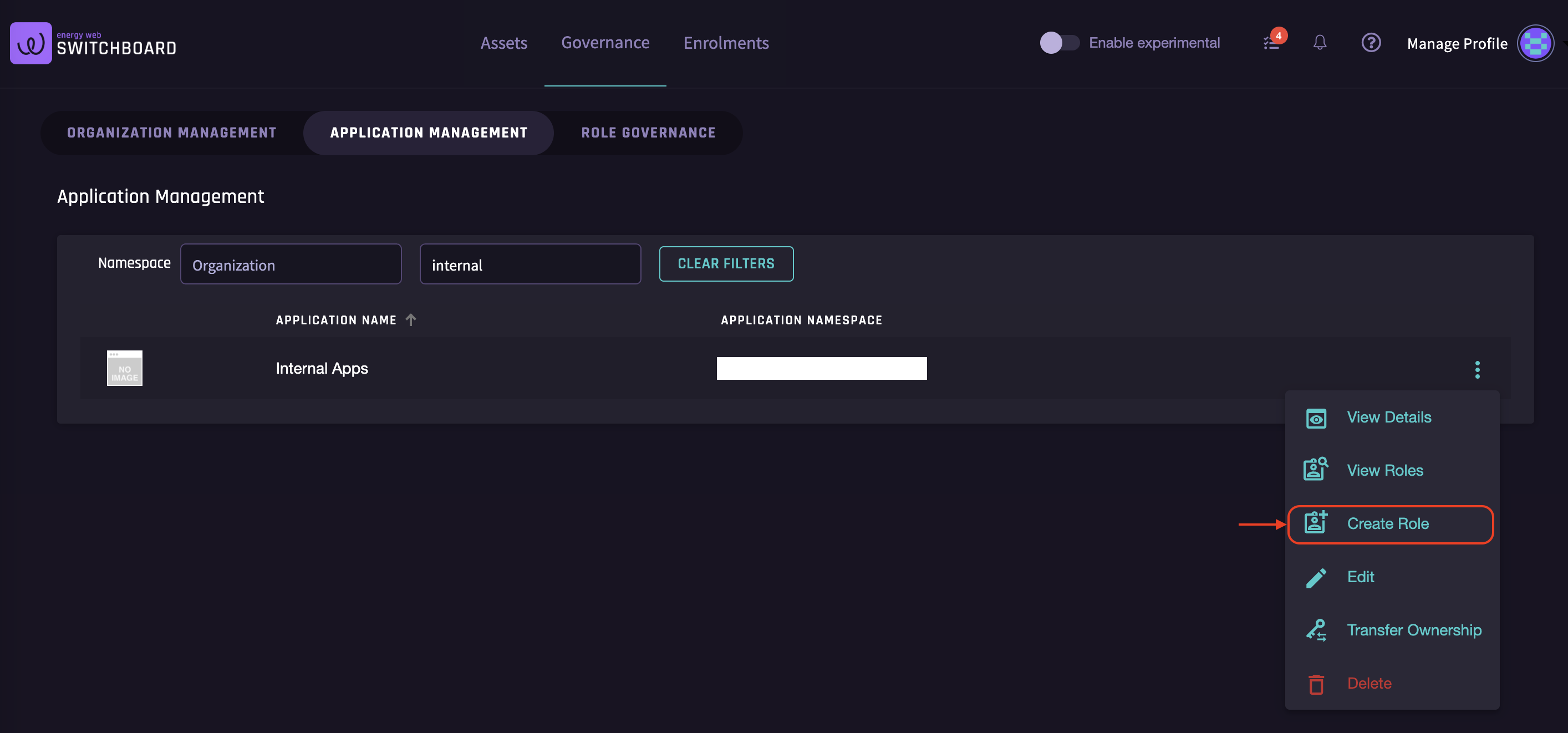Click the Transfer Ownership key icon
The image size is (1568, 733).
coord(1315,630)
